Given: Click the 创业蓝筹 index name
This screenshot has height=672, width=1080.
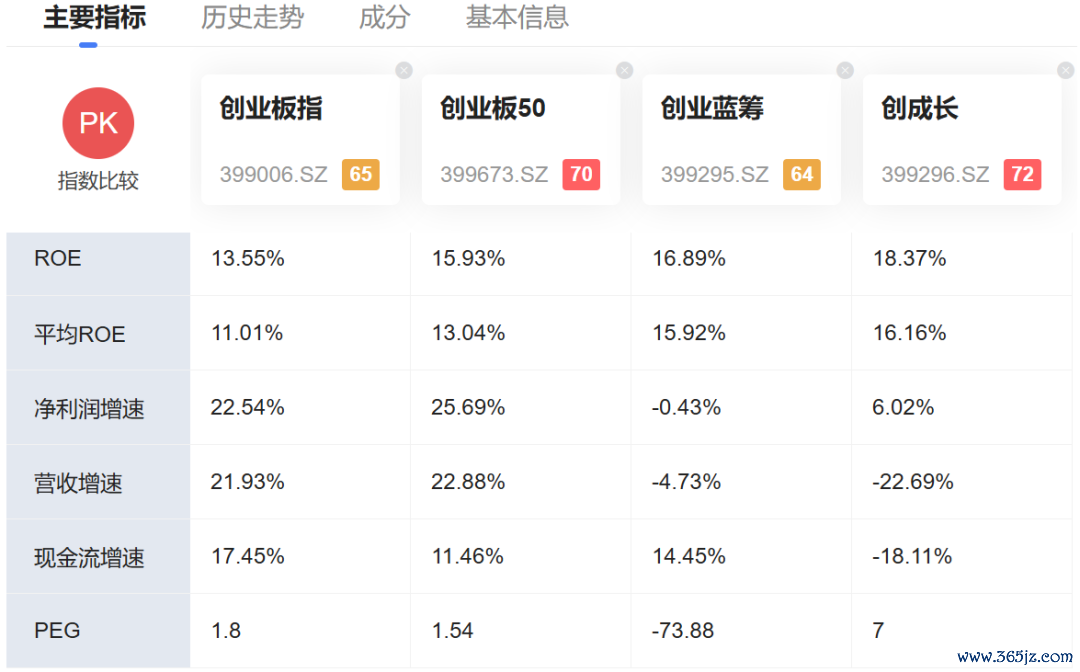Looking at the screenshot, I should (x=712, y=108).
